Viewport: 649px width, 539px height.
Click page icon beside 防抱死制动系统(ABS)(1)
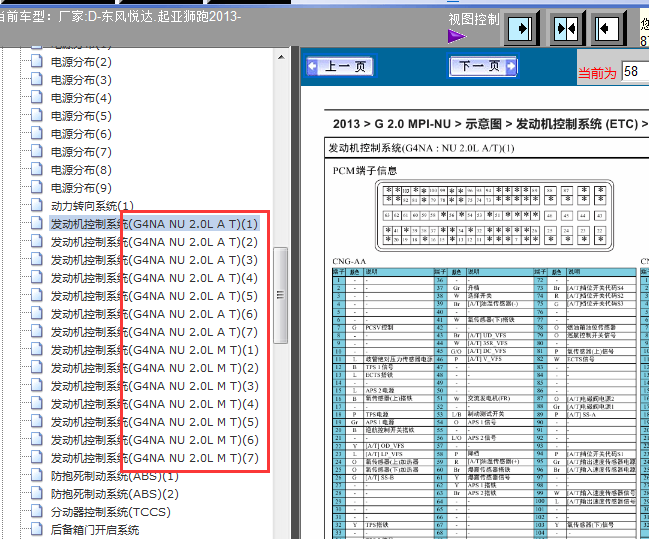tap(36, 475)
